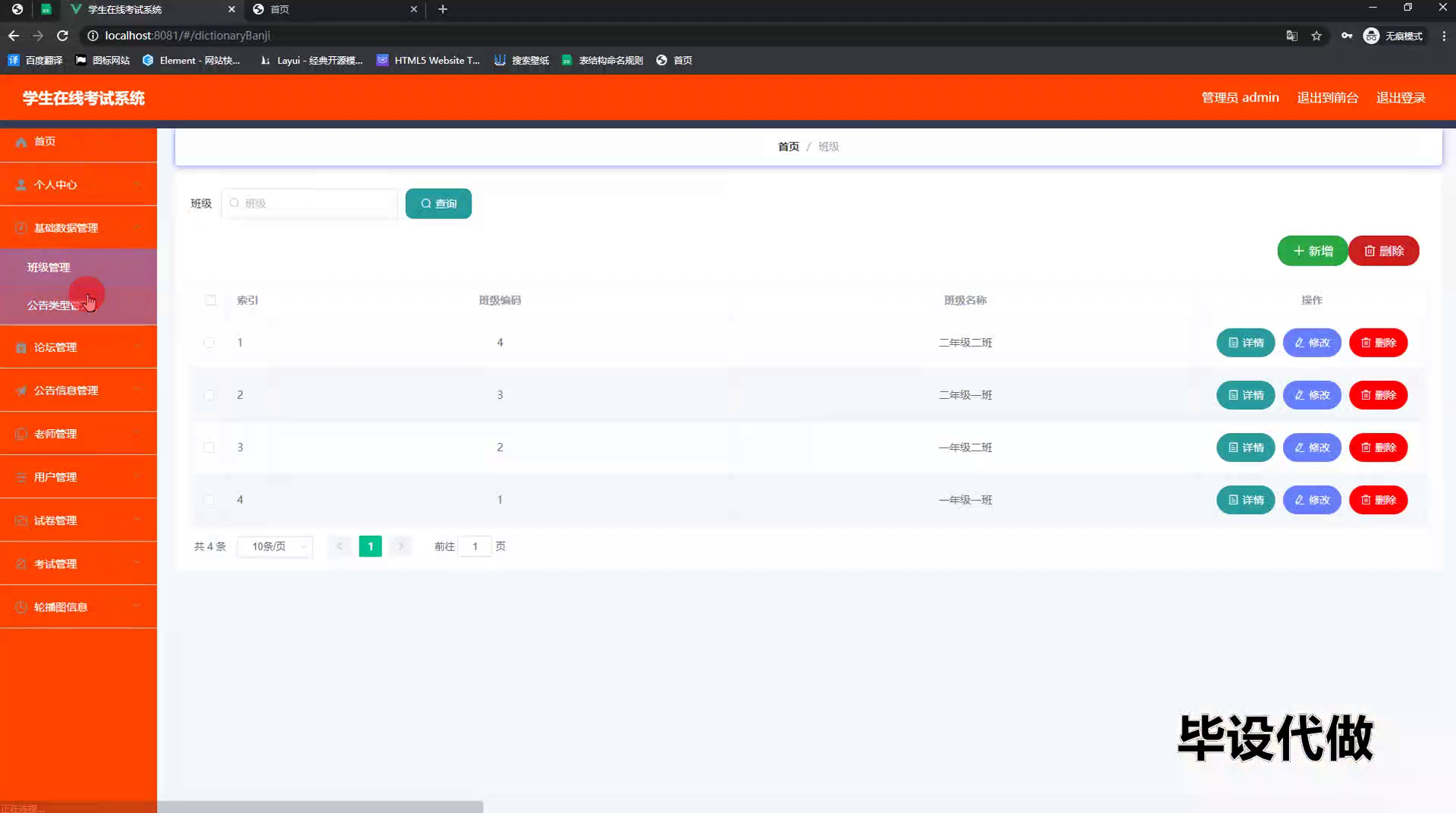Click 删除 for 一年级二班 row
1456x813 pixels.
(x=1379, y=447)
